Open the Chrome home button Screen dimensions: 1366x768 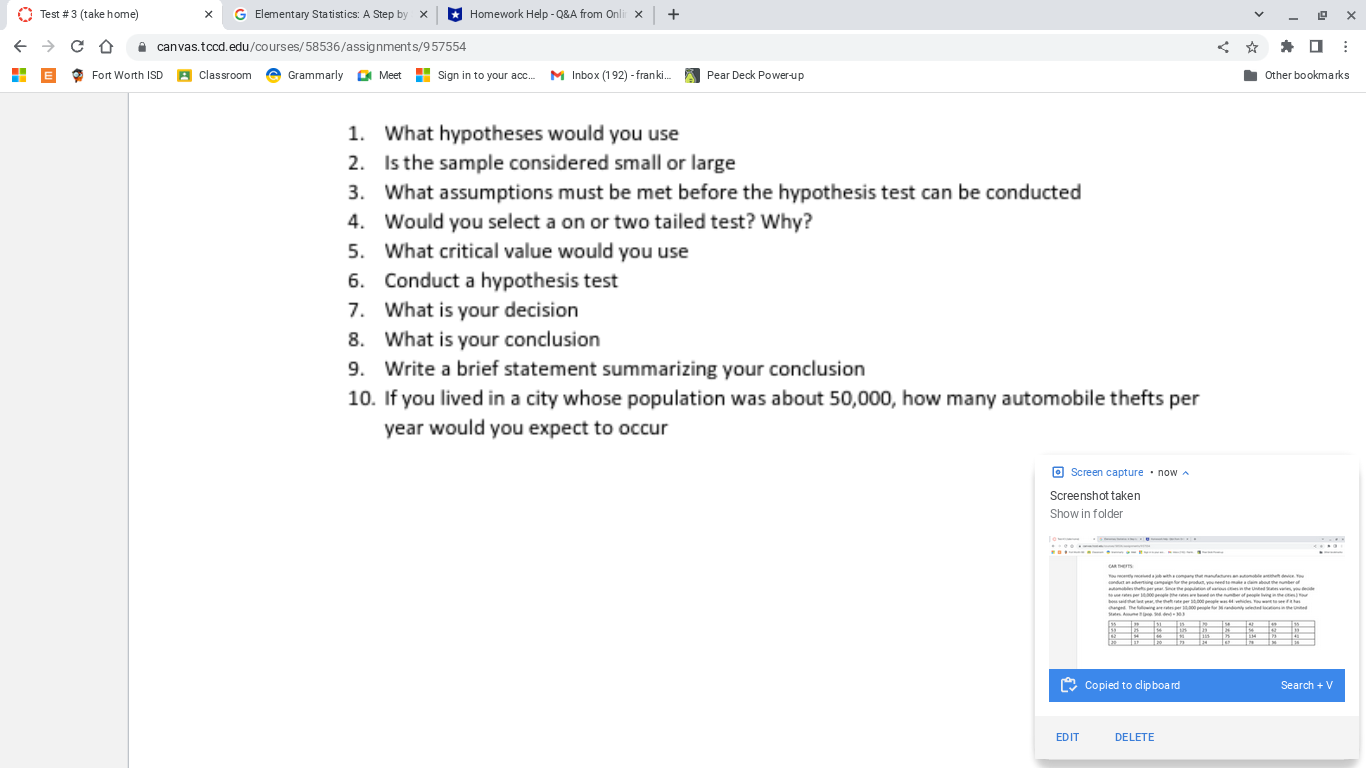click(106, 46)
